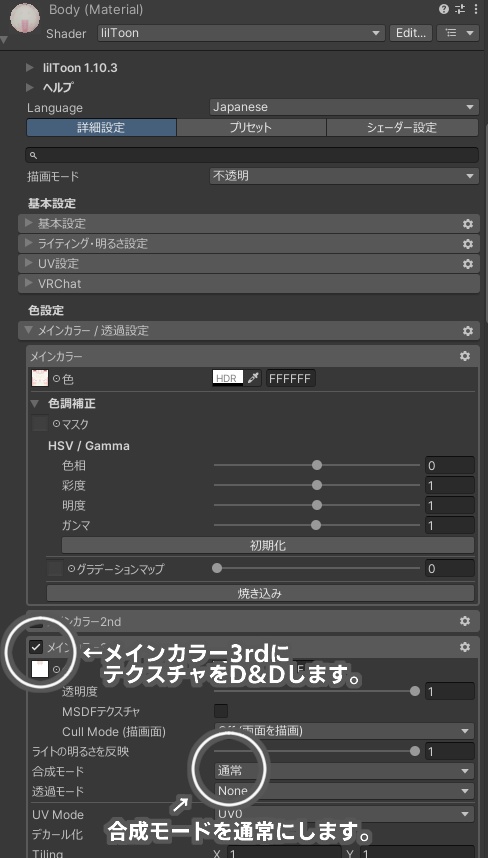Click the 焼き込み bake button
The width and height of the screenshot is (488, 858).
[x=260, y=593]
